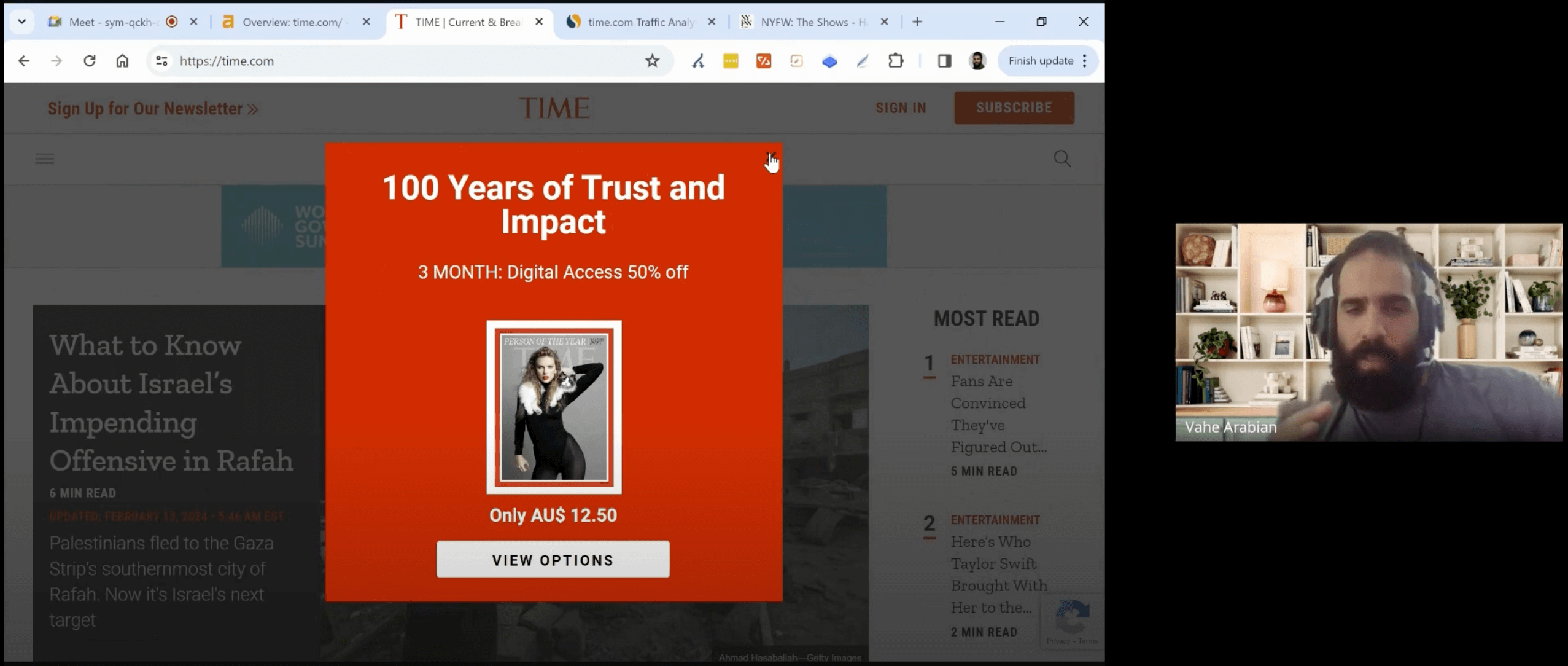Screen dimensions: 1568x666
Task: Reload the page with refresh icon
Action: 90,61
